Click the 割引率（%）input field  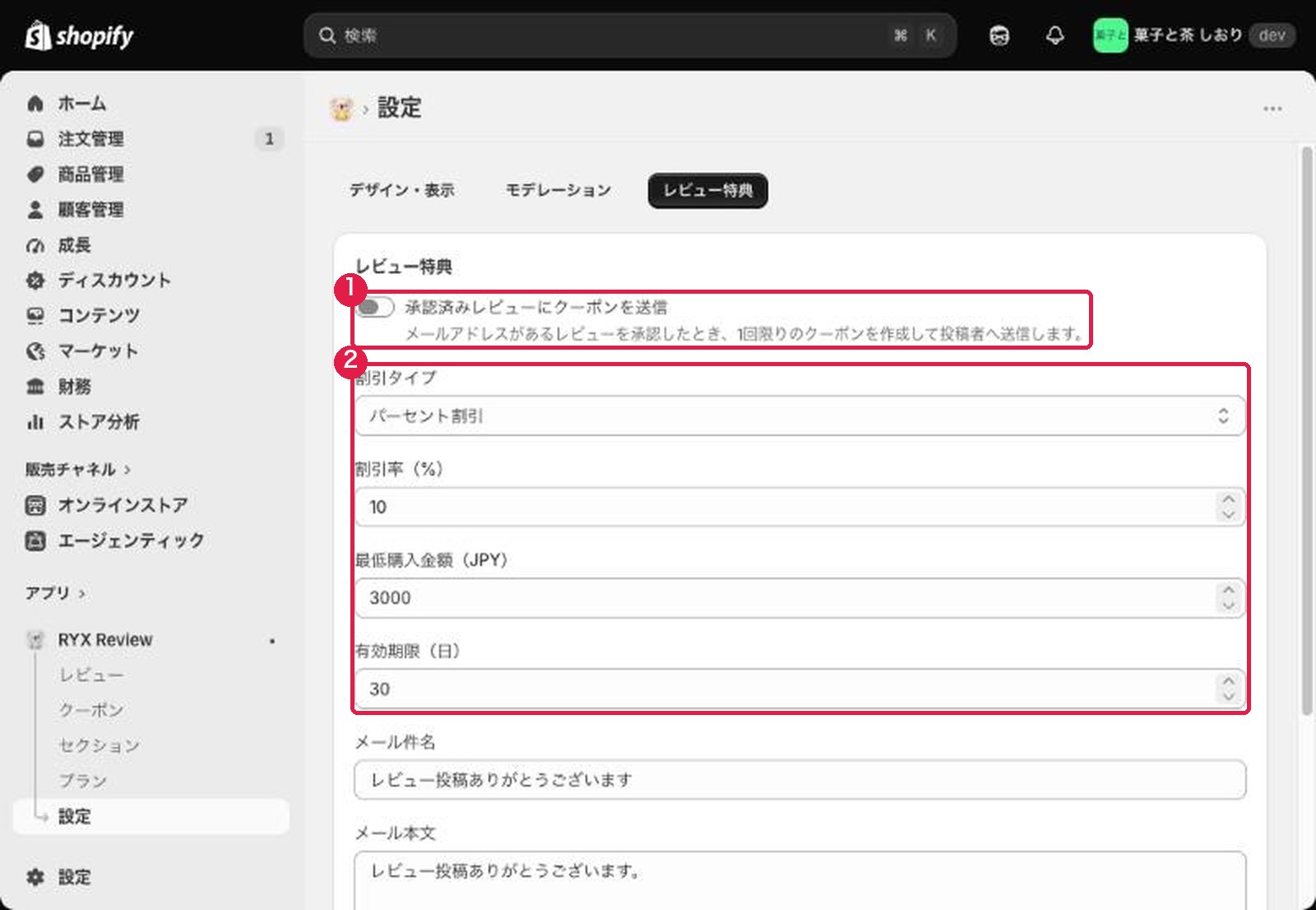pos(799,507)
